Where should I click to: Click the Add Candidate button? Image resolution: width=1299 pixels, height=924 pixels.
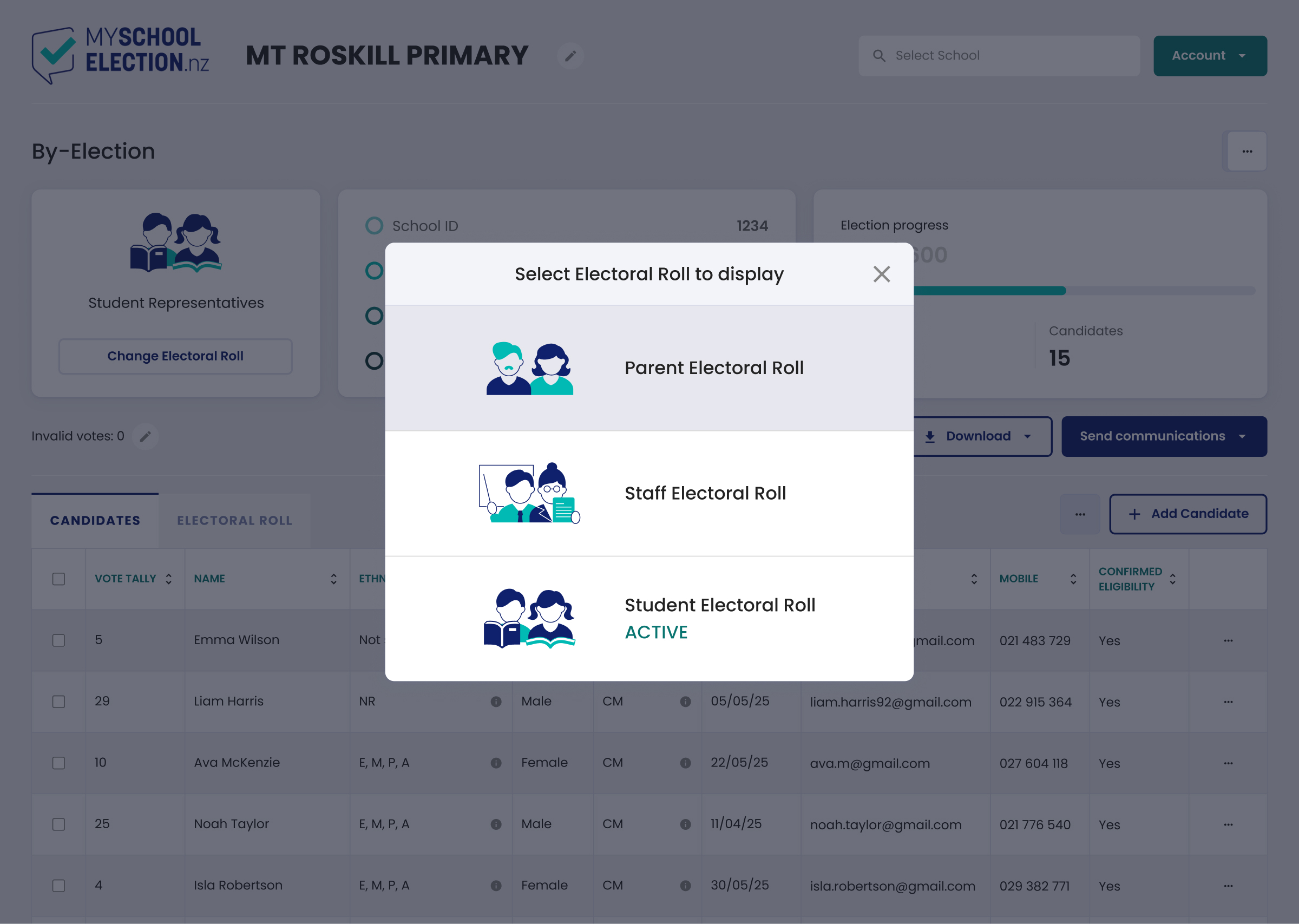coord(1188,514)
